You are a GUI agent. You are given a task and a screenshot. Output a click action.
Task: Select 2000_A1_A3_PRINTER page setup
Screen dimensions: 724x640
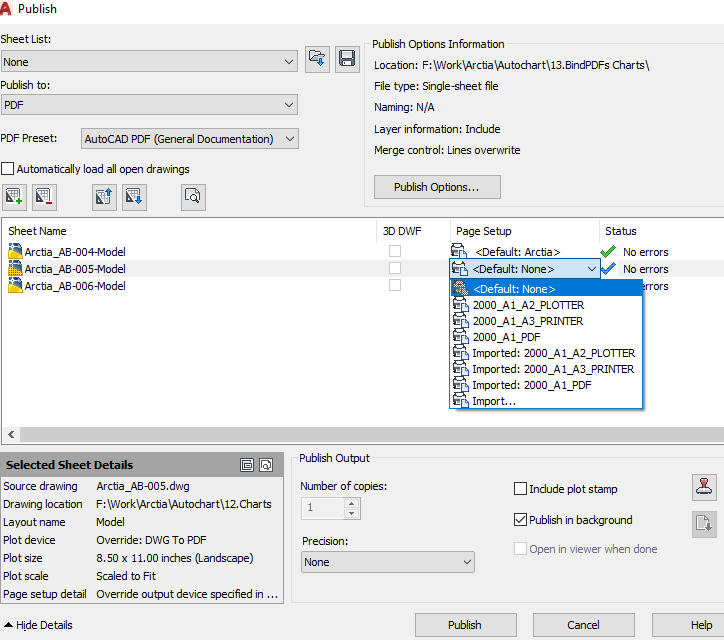546,321
